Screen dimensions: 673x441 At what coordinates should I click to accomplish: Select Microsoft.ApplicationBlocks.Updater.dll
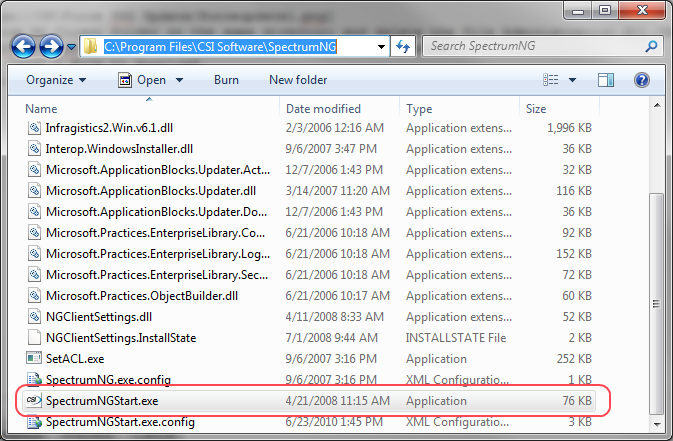pyautogui.click(x=151, y=191)
